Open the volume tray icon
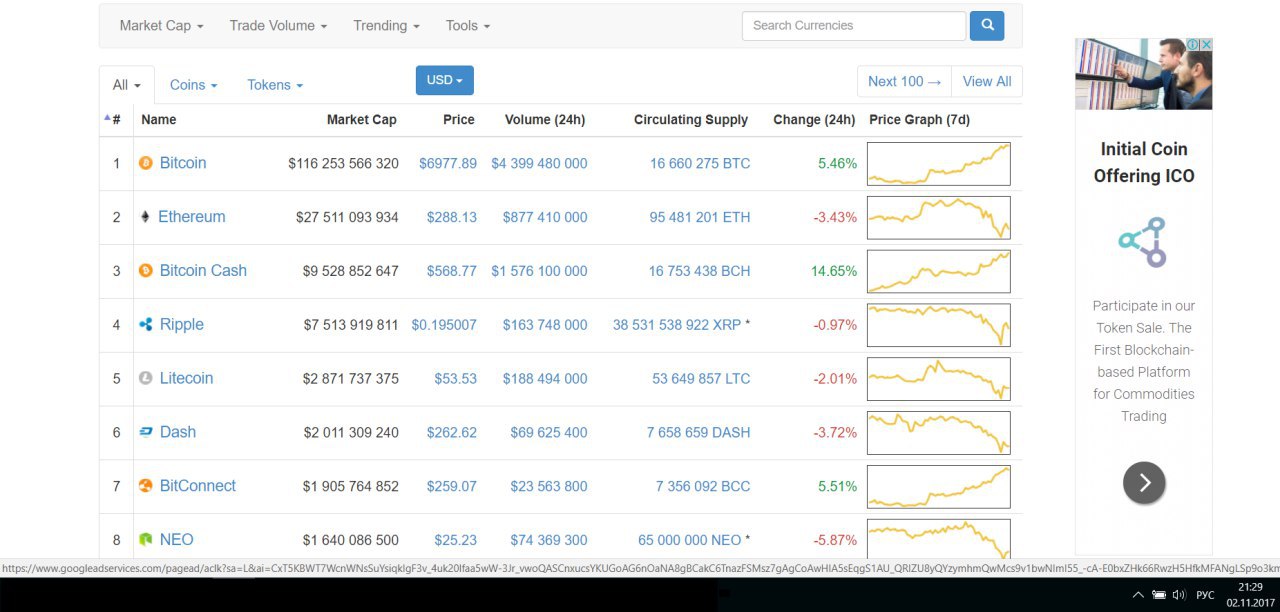Viewport: 1280px width, 612px height. (x=1180, y=594)
